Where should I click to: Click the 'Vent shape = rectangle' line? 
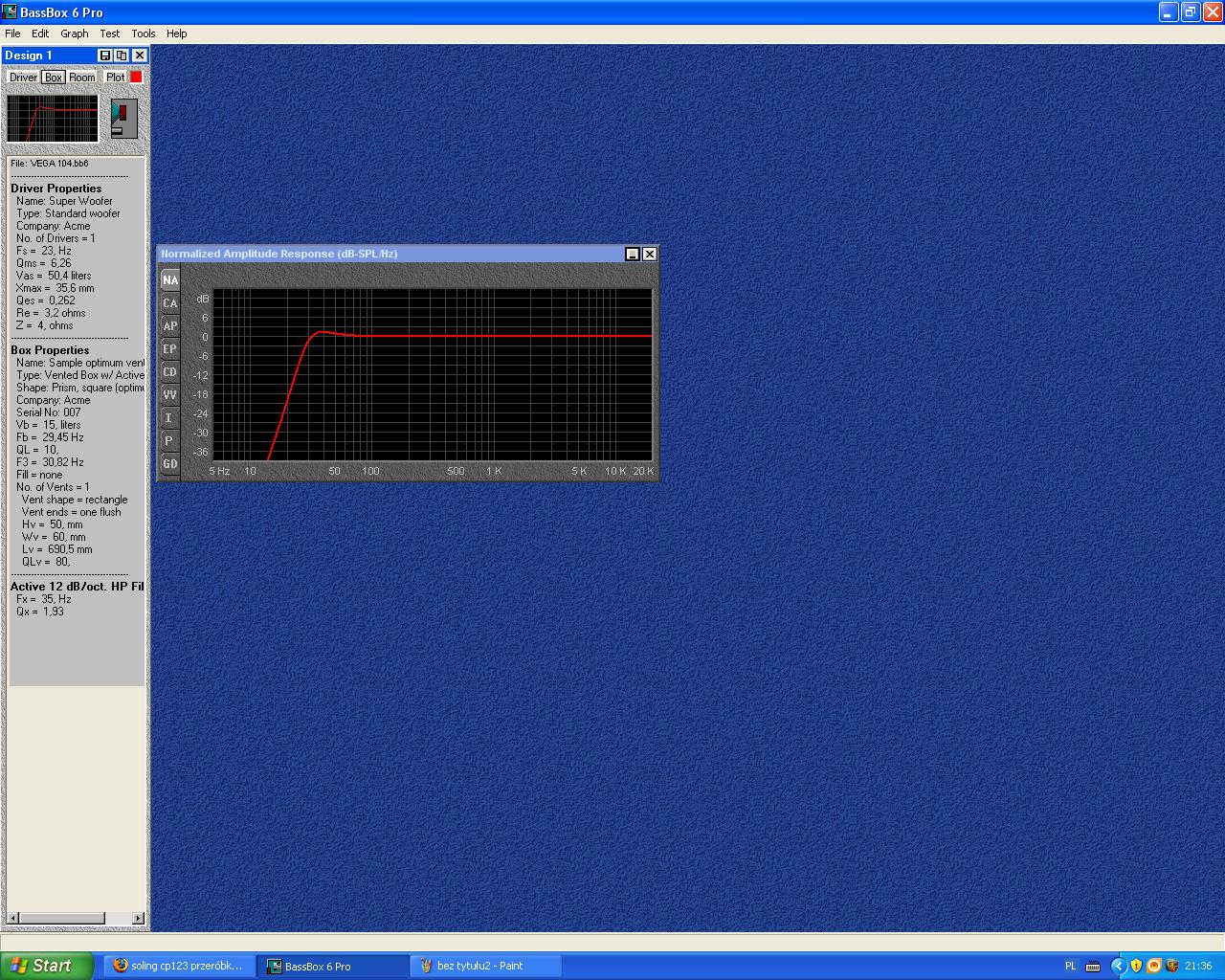click(x=75, y=500)
